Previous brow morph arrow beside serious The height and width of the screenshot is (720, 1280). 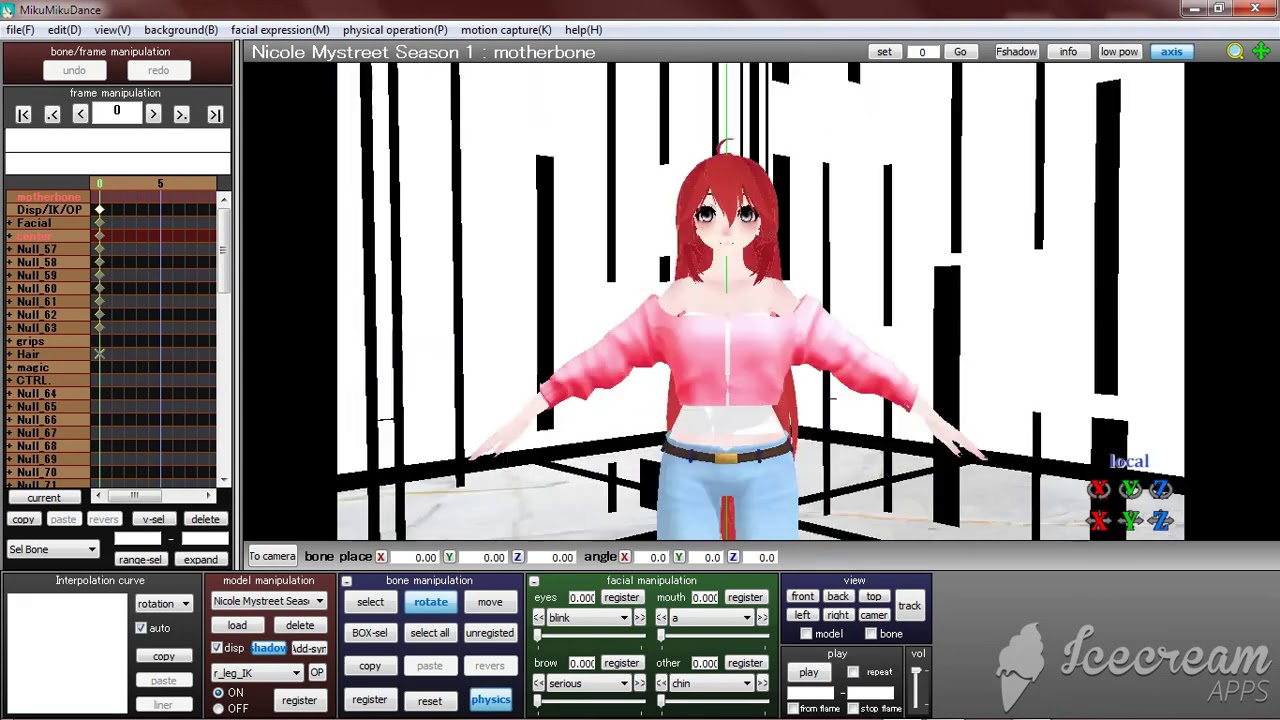539,684
